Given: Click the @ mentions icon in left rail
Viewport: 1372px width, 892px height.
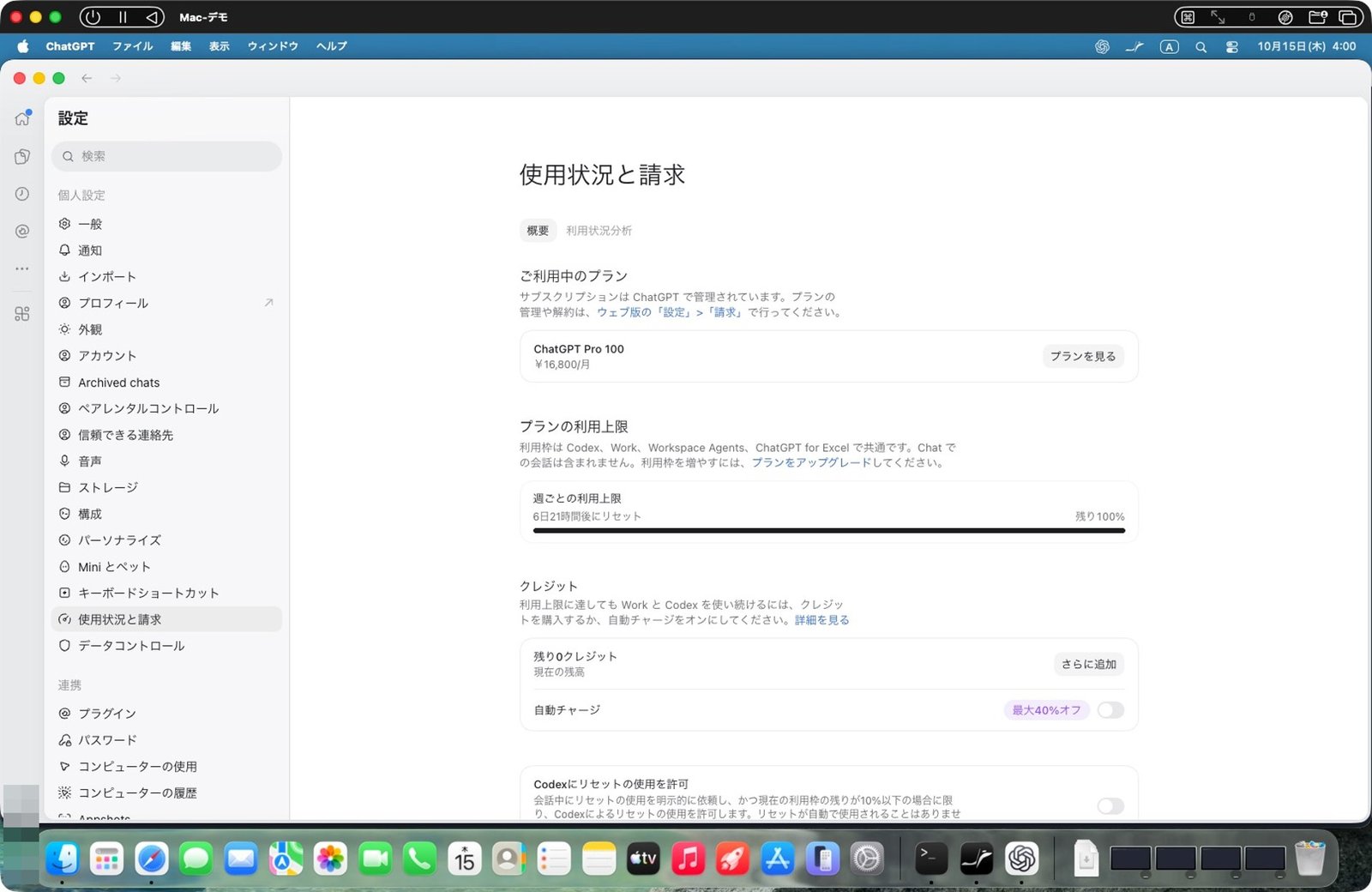Looking at the screenshot, I should pyautogui.click(x=22, y=232).
